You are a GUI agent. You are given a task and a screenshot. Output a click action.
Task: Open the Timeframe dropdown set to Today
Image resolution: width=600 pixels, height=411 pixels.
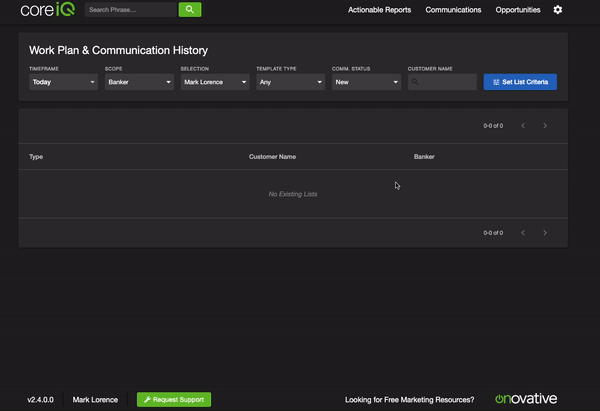click(64, 82)
